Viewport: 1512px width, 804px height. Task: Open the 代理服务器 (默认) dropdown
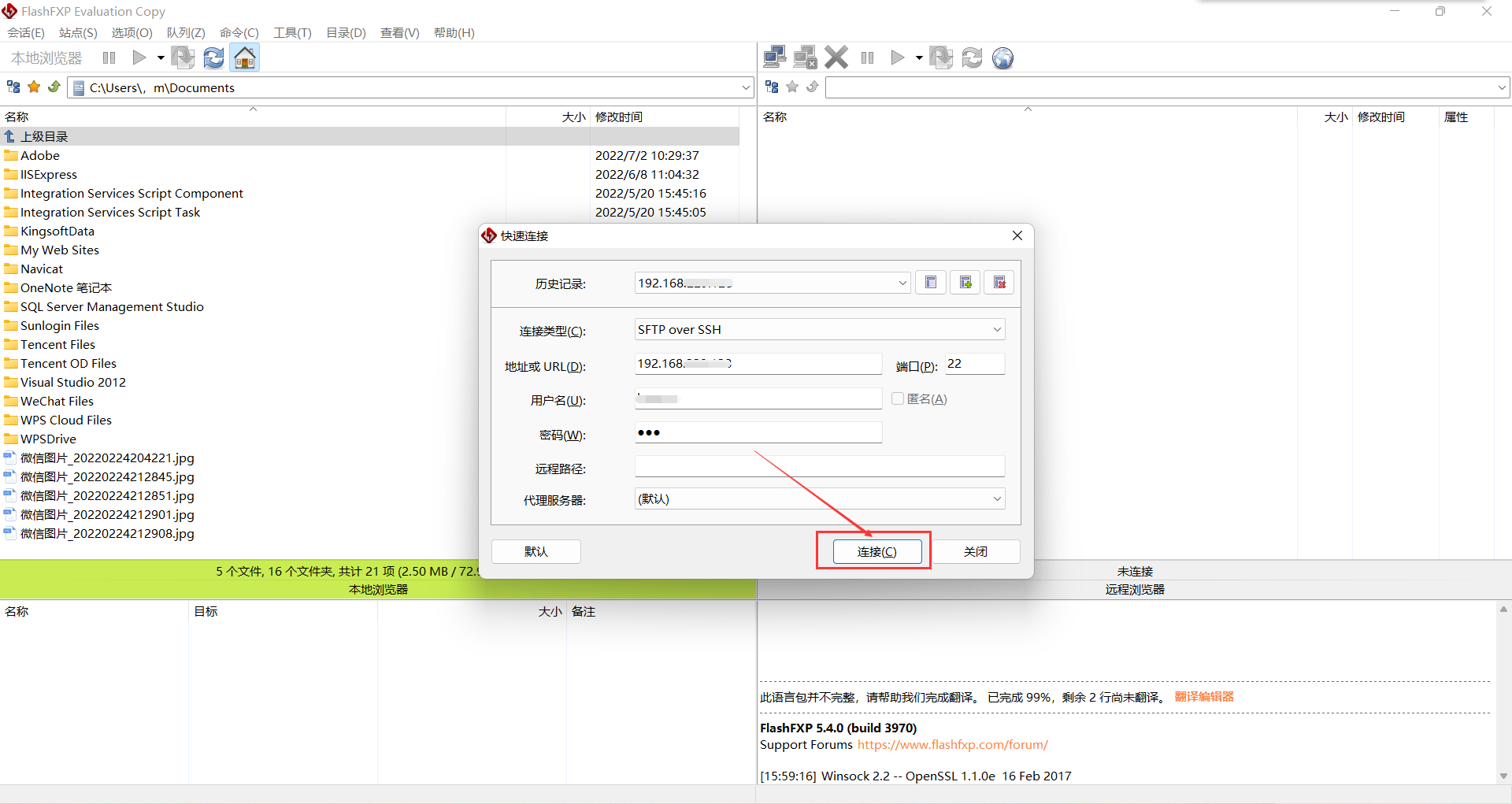pyautogui.click(x=820, y=498)
